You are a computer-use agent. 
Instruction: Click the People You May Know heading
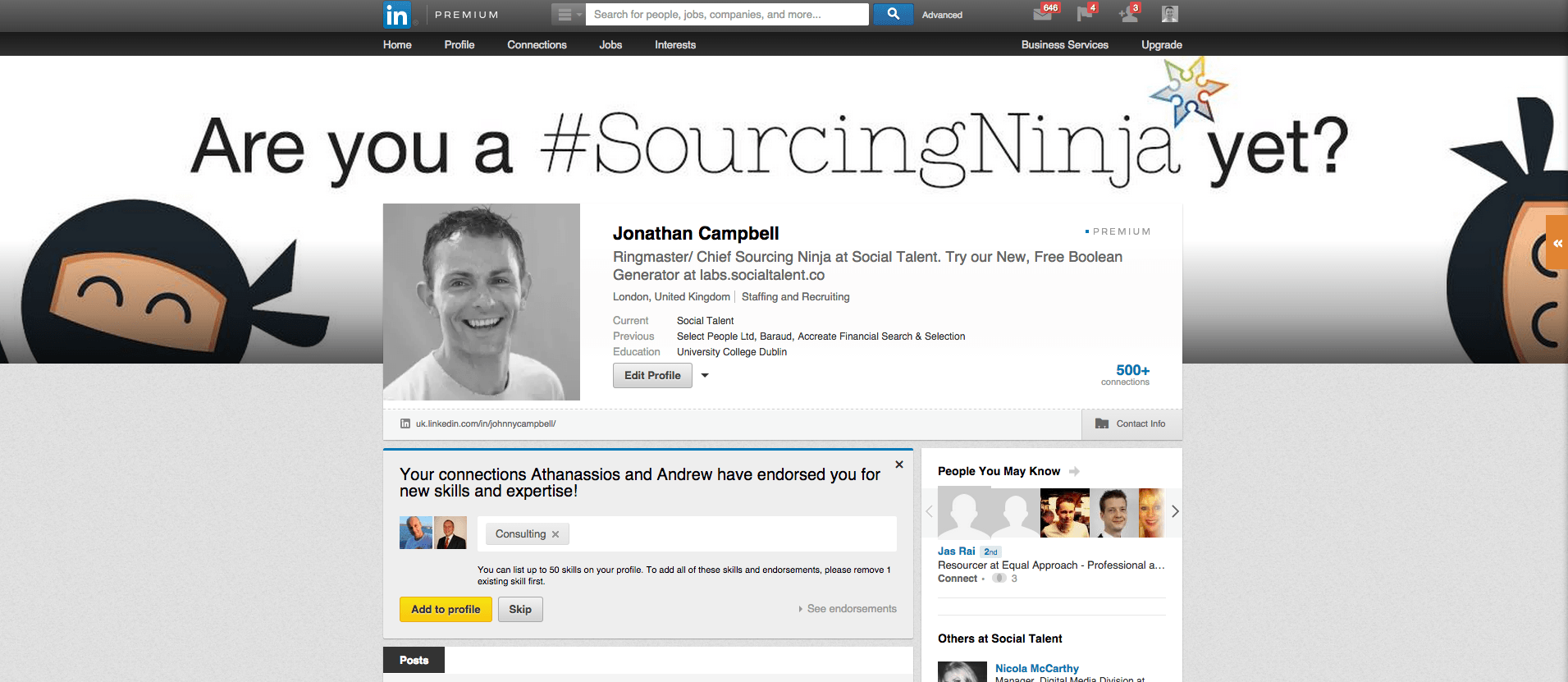[x=999, y=471]
